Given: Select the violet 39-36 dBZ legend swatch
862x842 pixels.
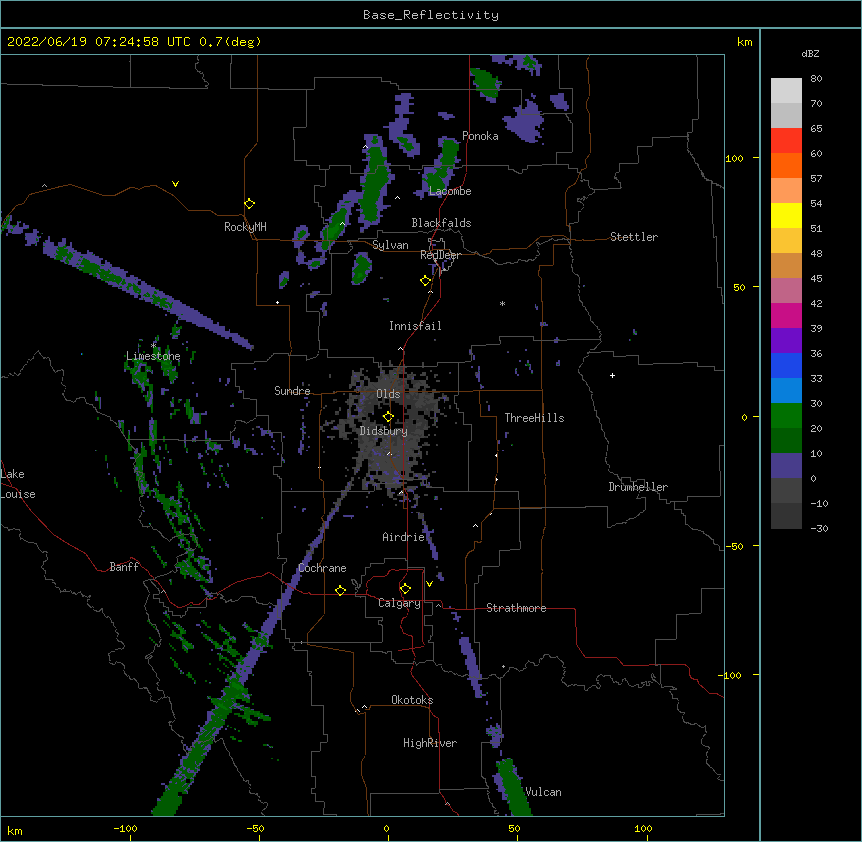Looking at the screenshot, I should pos(786,341).
